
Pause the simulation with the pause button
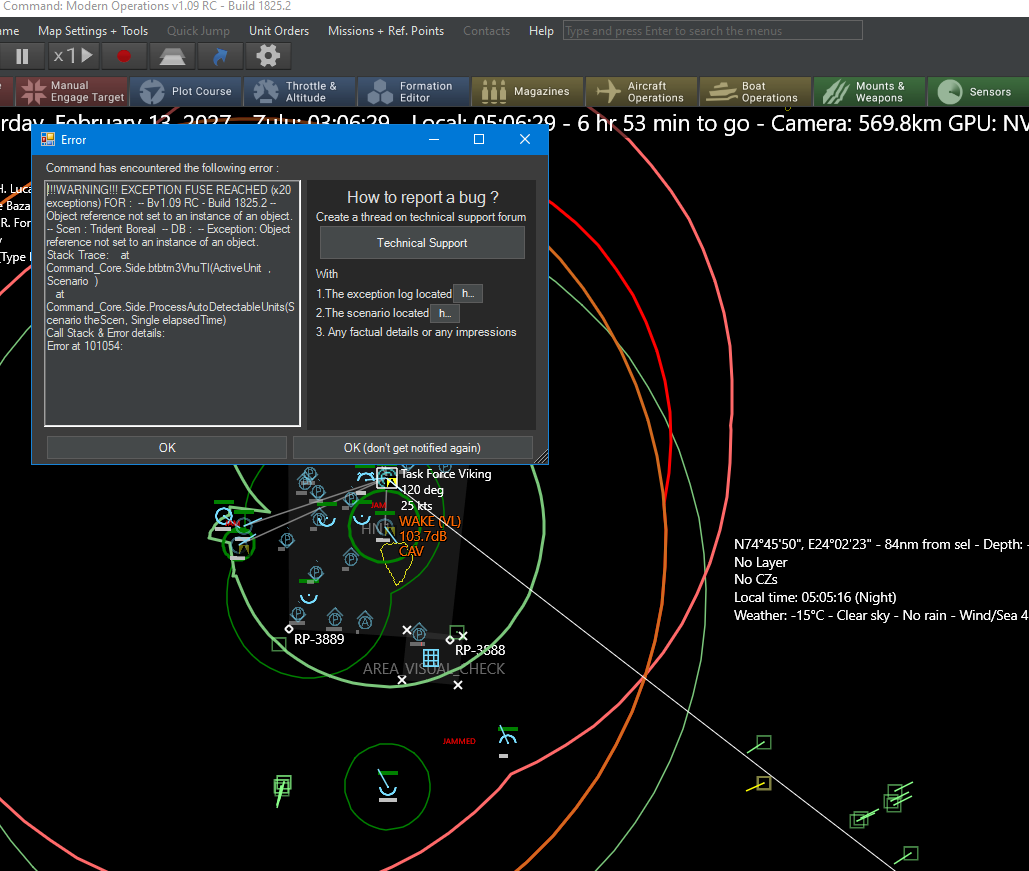coord(22,56)
